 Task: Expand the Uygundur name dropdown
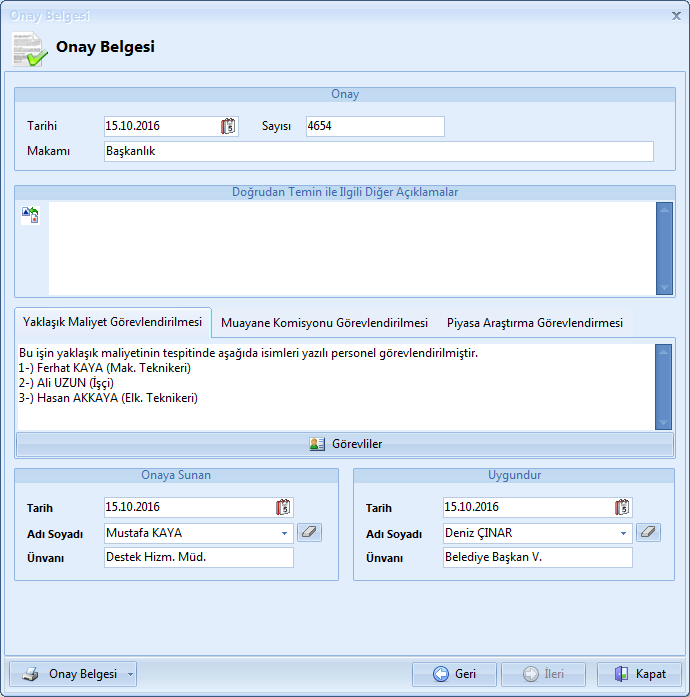click(623, 533)
